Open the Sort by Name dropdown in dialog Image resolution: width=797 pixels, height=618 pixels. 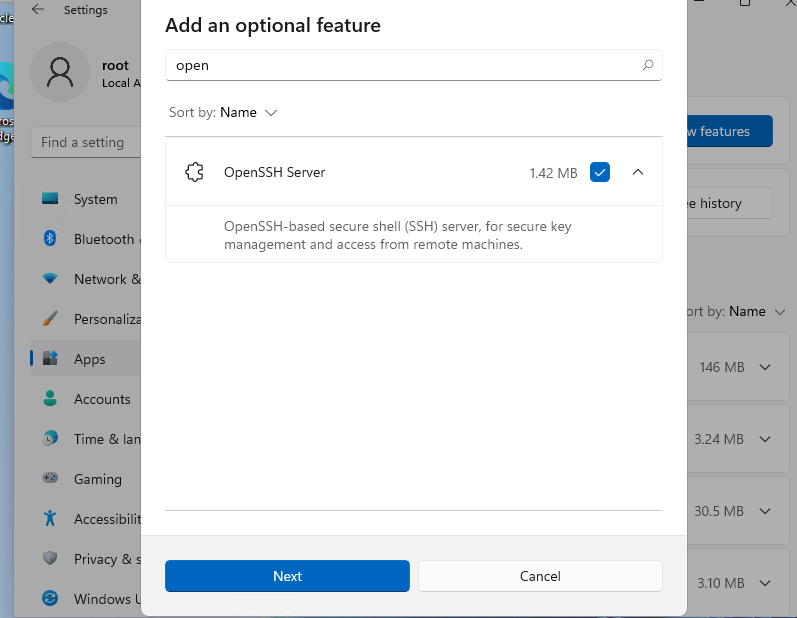pyautogui.click(x=223, y=112)
